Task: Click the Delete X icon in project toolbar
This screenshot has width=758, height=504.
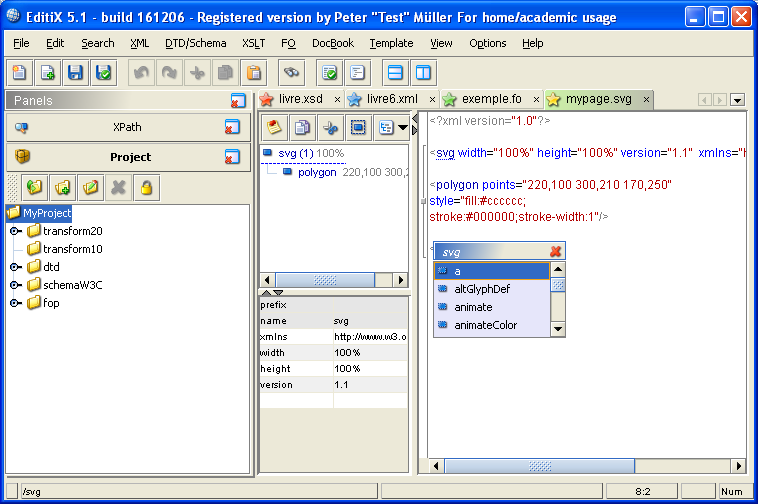Action: [118, 187]
